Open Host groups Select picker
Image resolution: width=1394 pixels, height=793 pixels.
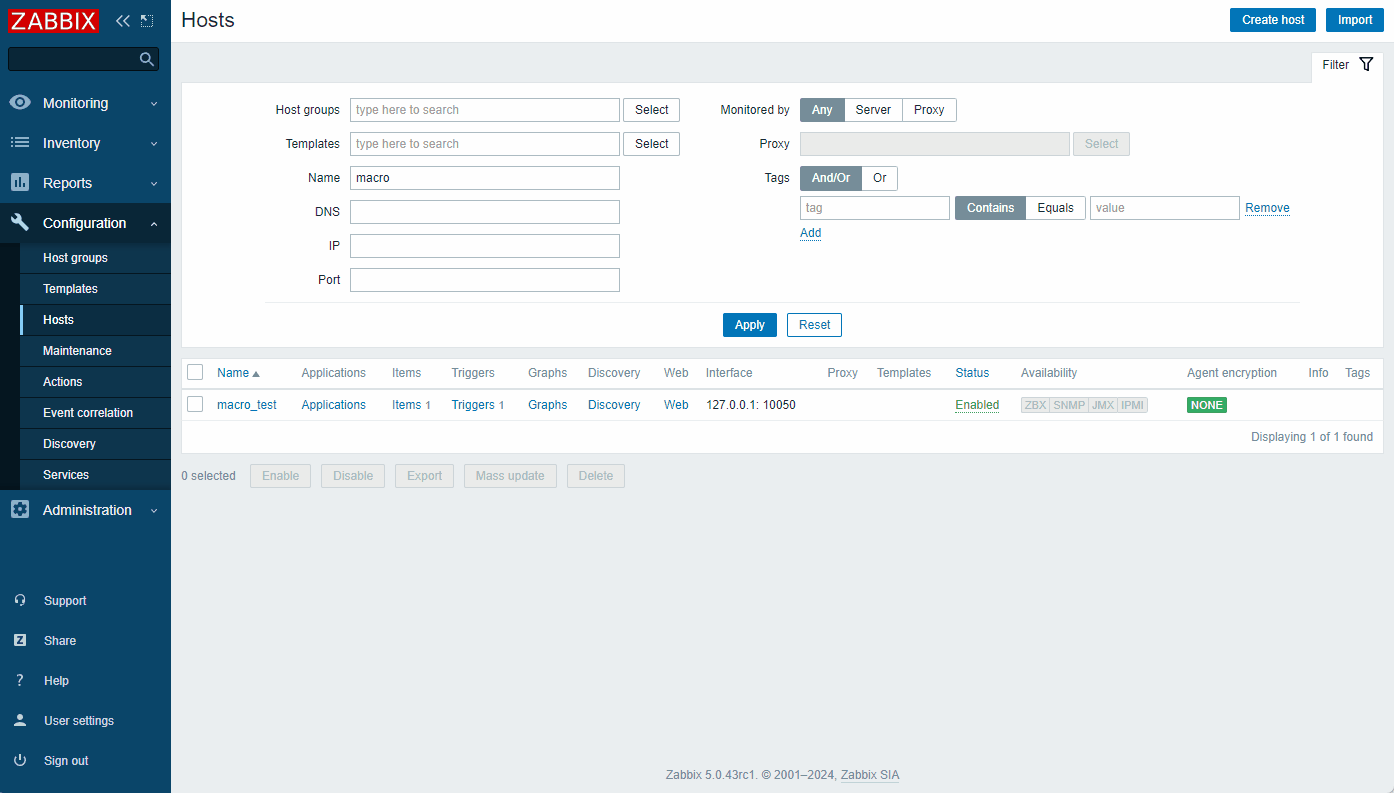coord(651,110)
